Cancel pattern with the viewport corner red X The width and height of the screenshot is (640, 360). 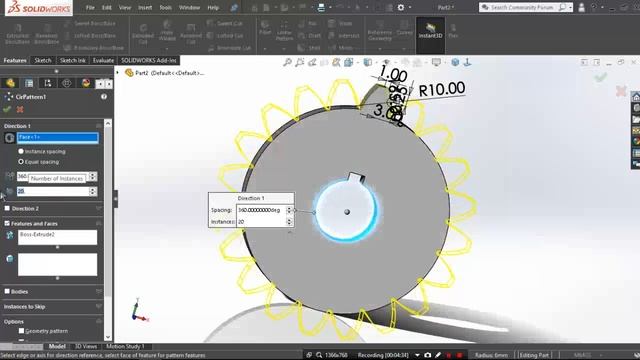point(621,91)
